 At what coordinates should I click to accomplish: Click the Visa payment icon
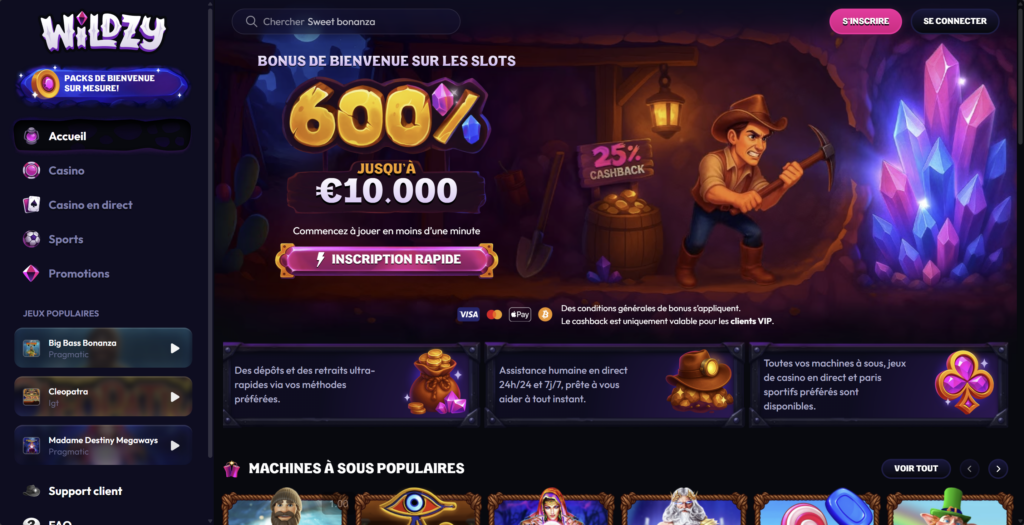468,315
